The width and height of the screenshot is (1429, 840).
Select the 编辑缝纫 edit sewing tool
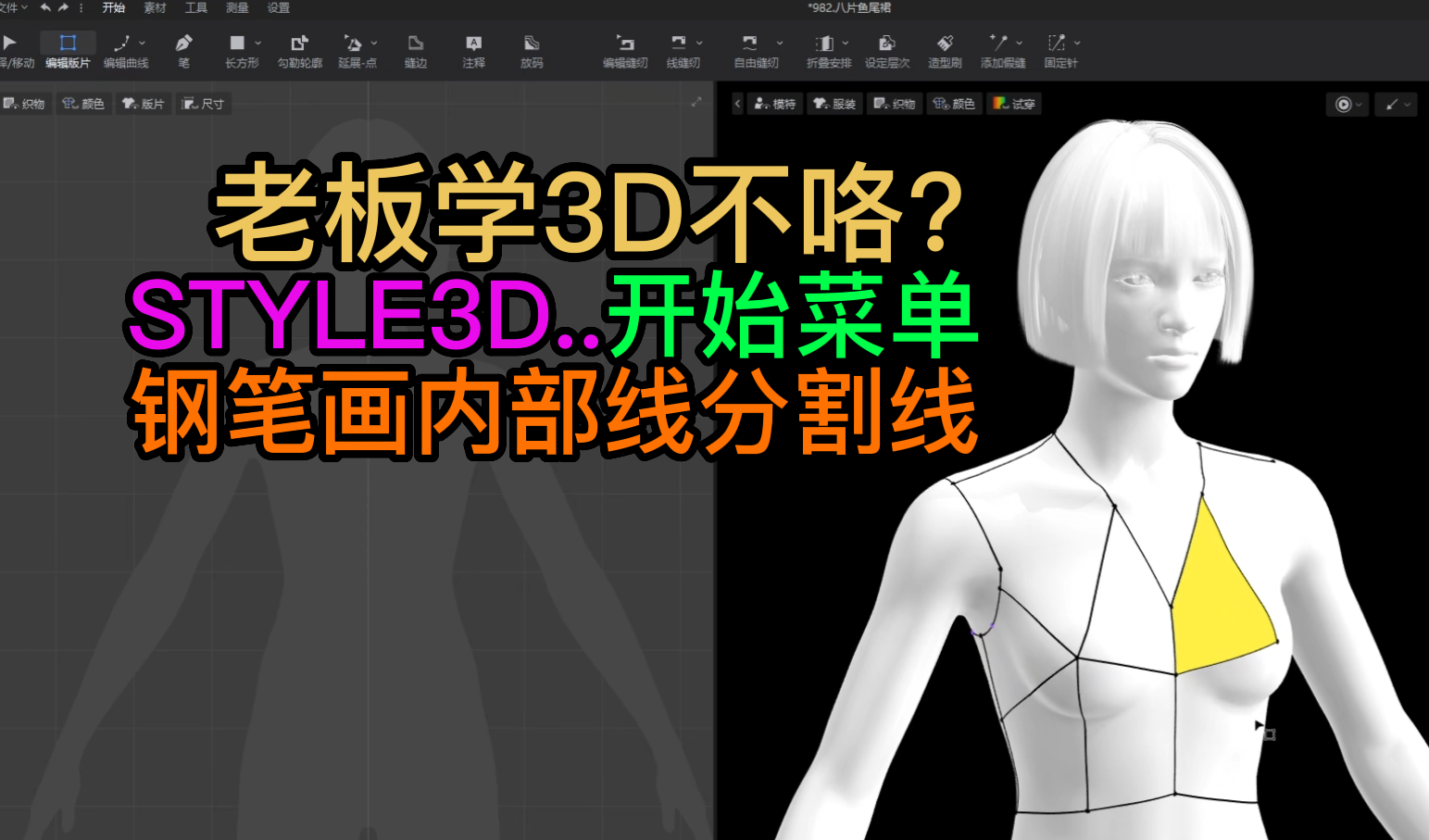tap(625, 51)
